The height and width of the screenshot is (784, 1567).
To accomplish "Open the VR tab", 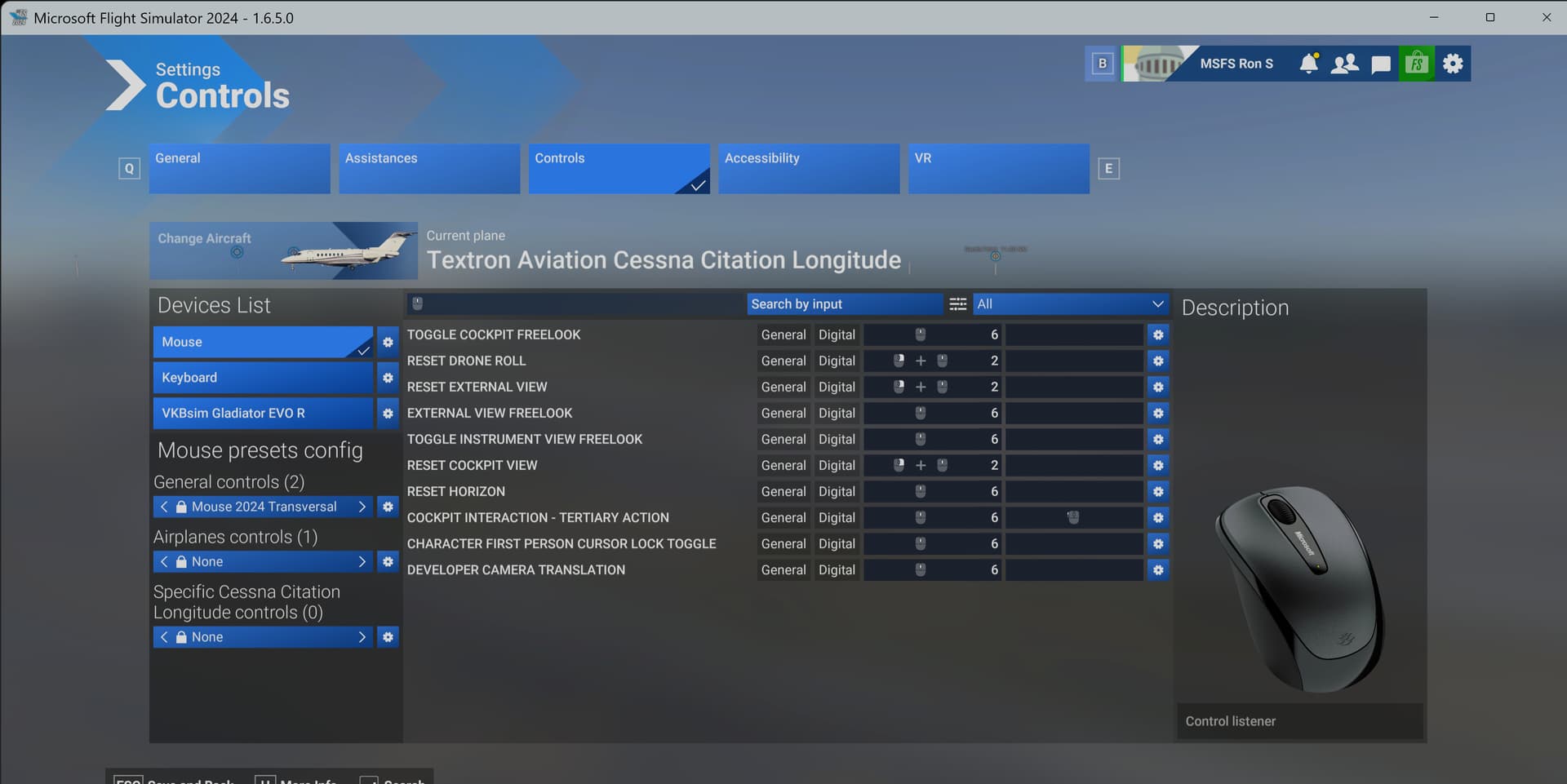I will pyautogui.click(x=999, y=169).
